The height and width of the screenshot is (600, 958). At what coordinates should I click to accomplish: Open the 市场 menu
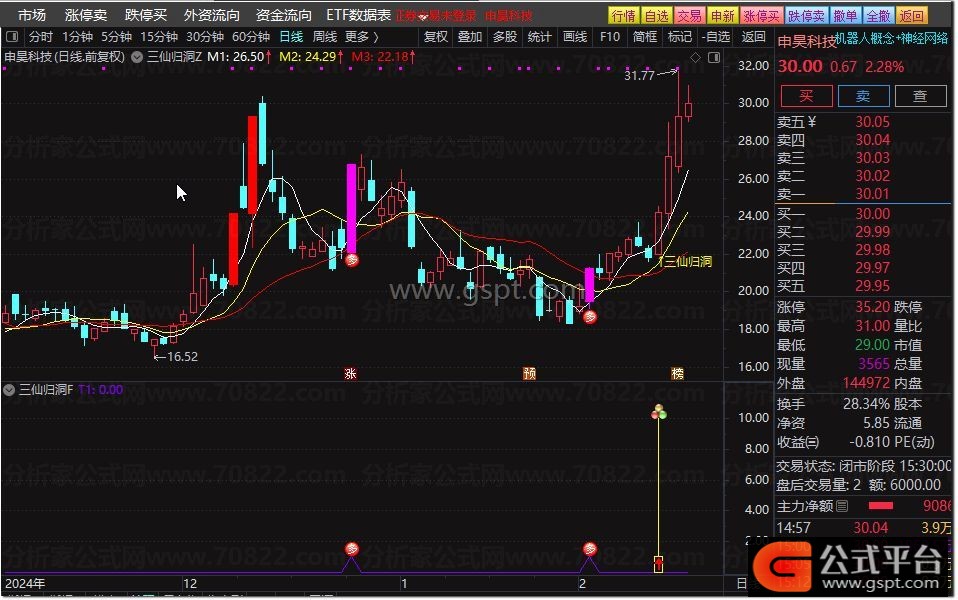pos(32,15)
